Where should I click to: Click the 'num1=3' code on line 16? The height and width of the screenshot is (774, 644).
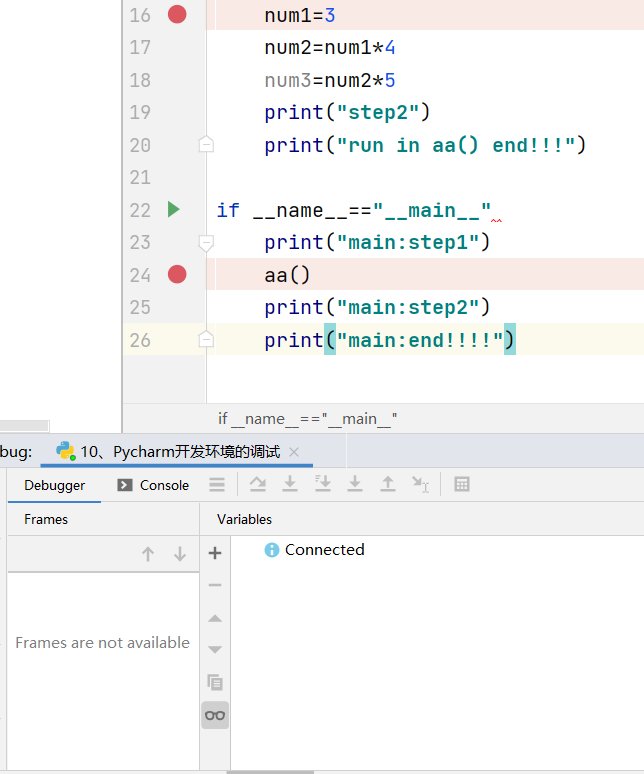[x=300, y=15]
